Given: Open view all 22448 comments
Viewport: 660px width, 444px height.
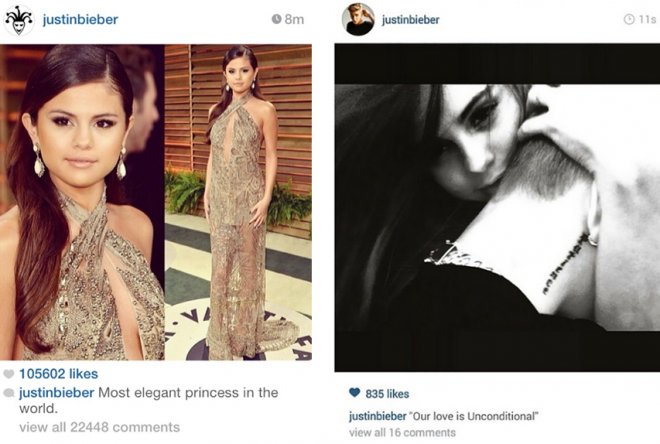Looking at the screenshot, I should [x=99, y=427].
